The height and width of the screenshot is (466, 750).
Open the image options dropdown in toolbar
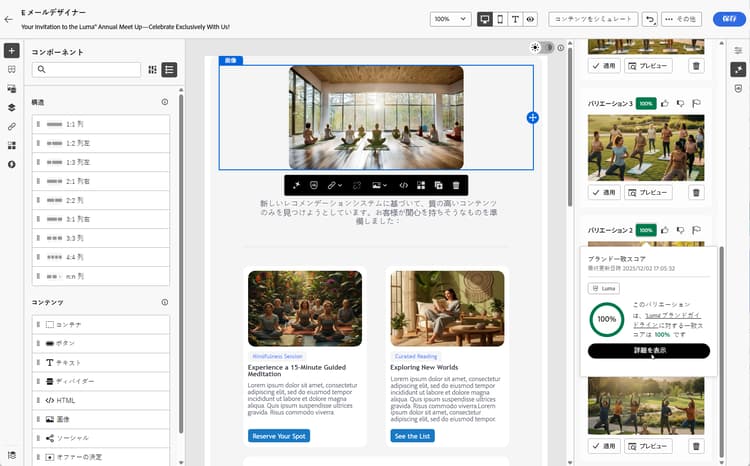[x=379, y=185]
